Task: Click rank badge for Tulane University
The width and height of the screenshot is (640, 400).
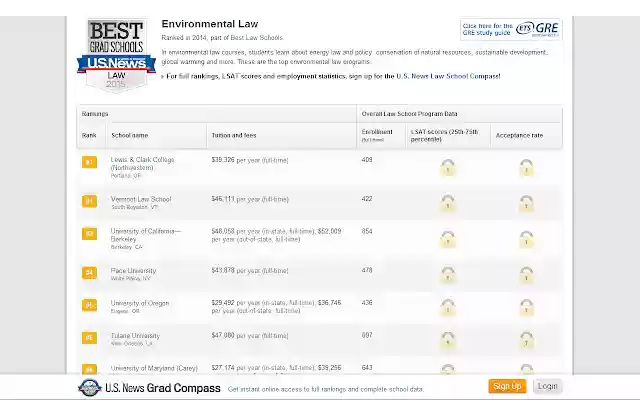Action: (x=89, y=338)
